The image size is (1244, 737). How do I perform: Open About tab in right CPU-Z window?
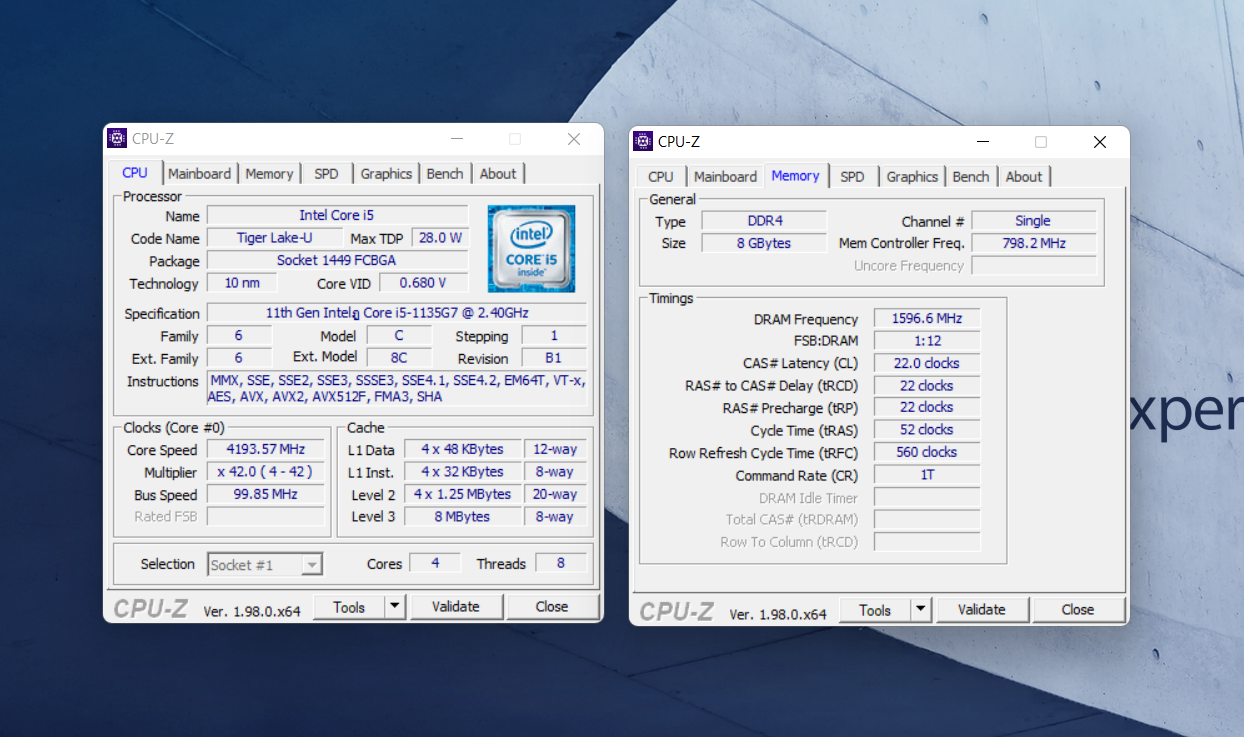click(1024, 177)
